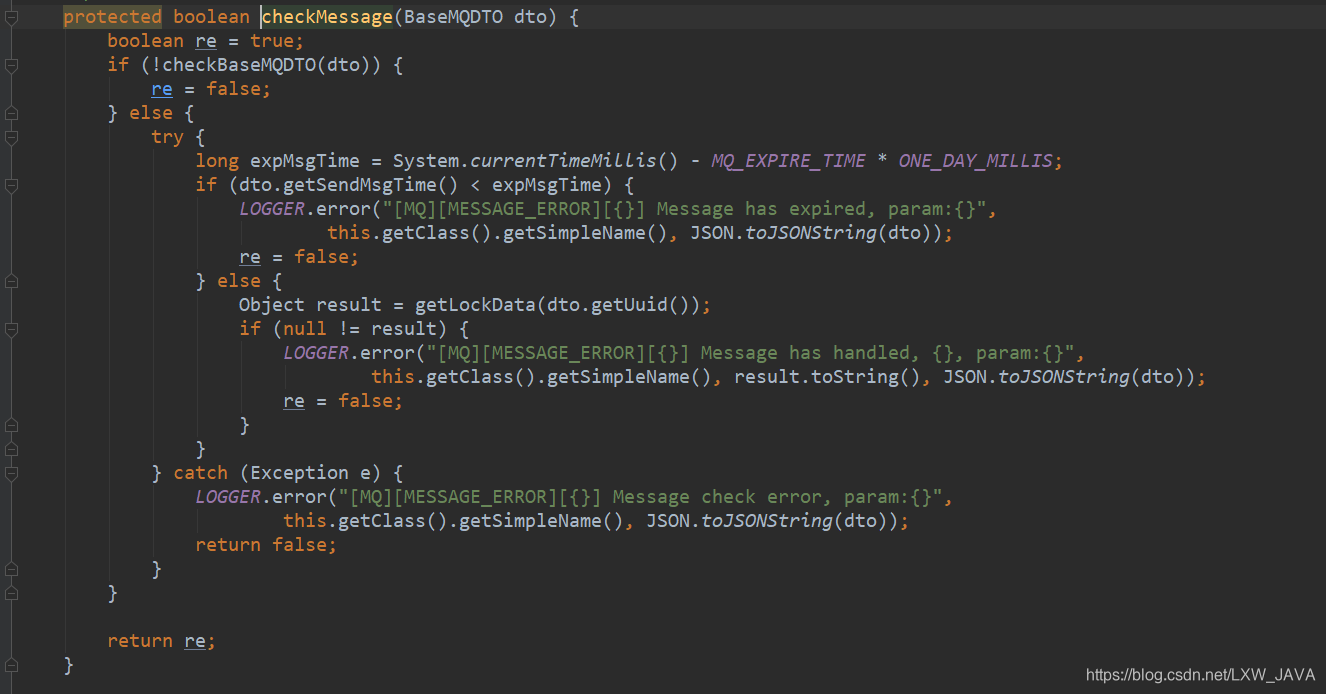Toggle fold marker on the 'catch (Exception e)' line
The image size is (1326, 694).
[11, 473]
